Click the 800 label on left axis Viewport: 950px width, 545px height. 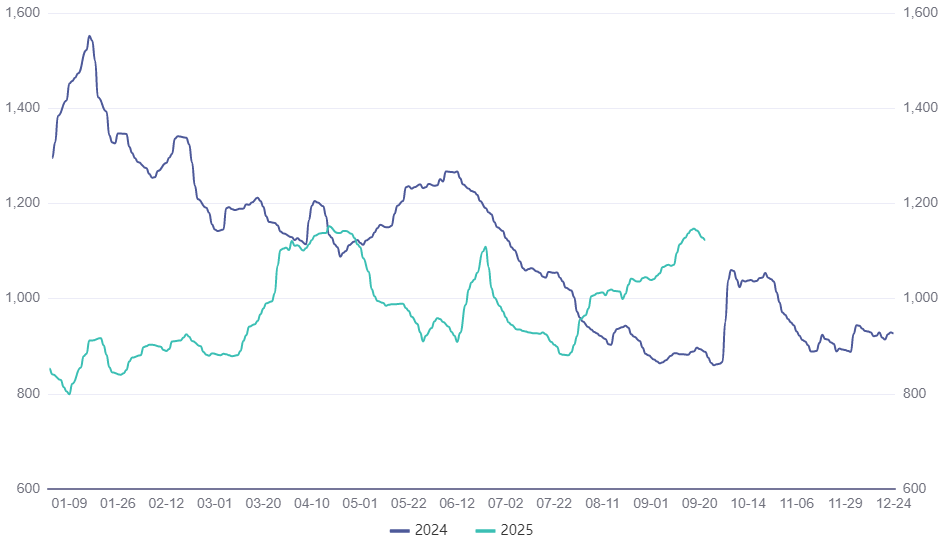(27, 394)
